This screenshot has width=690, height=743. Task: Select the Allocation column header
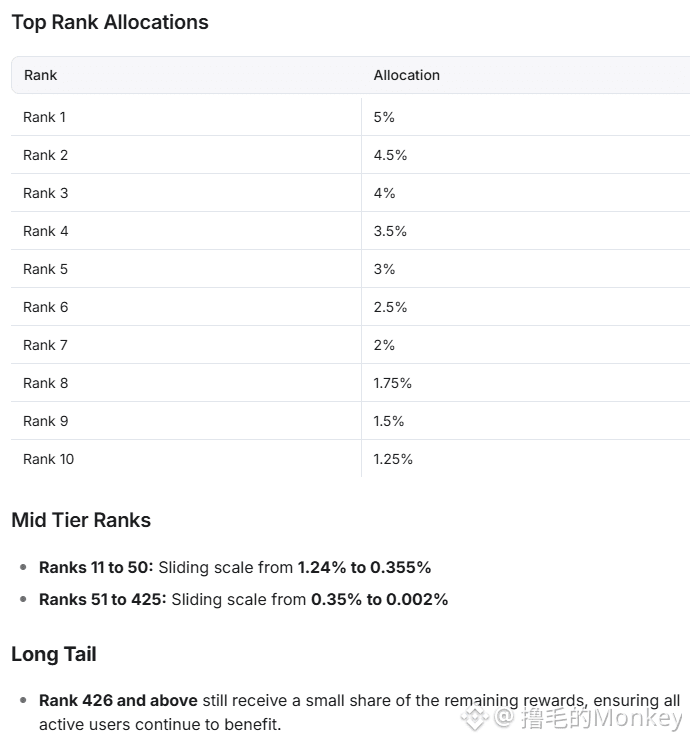pos(407,75)
